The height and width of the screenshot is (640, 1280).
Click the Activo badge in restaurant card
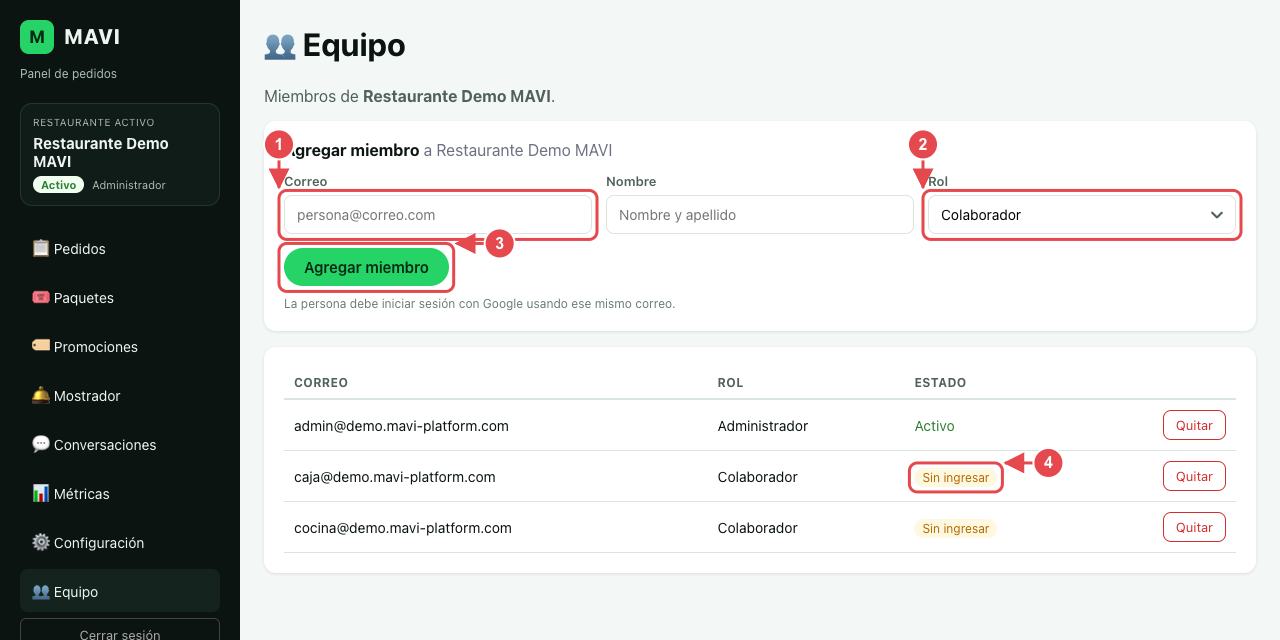(x=59, y=185)
